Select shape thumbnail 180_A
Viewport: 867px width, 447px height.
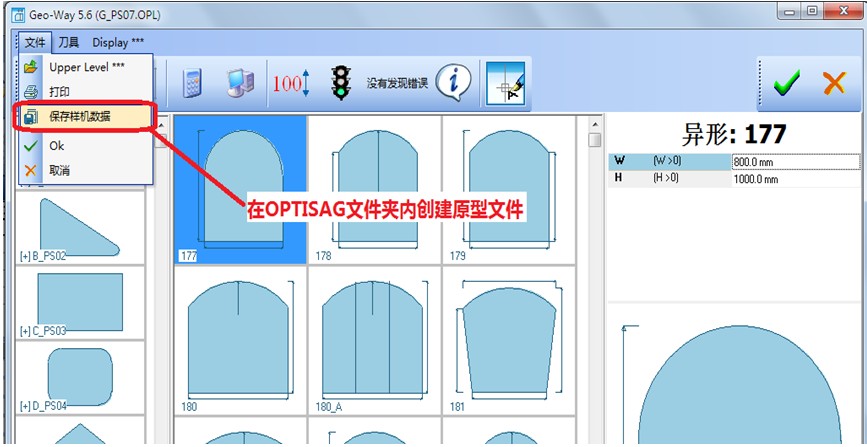375,340
